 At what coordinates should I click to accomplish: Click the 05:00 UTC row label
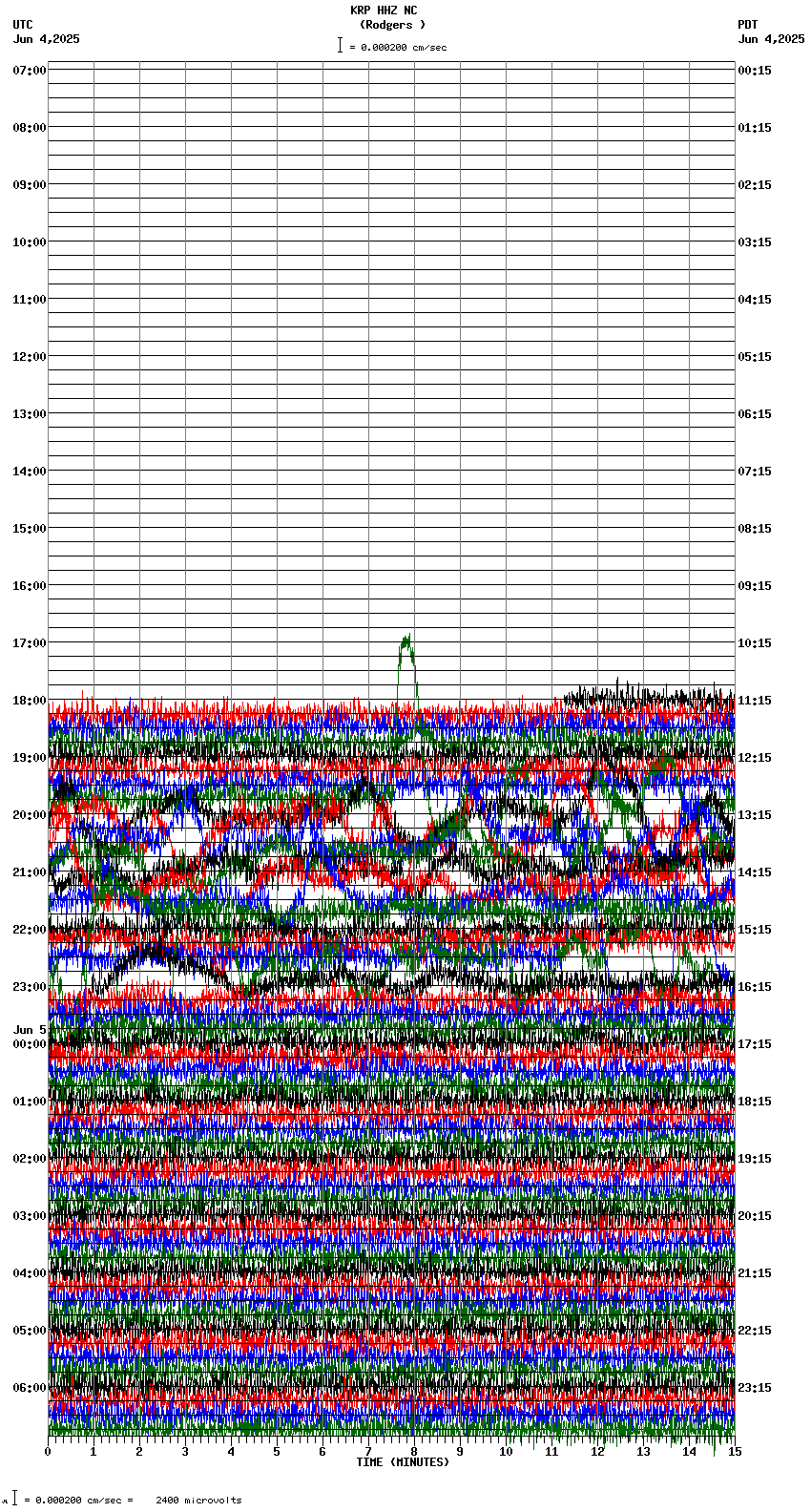tap(30, 1331)
